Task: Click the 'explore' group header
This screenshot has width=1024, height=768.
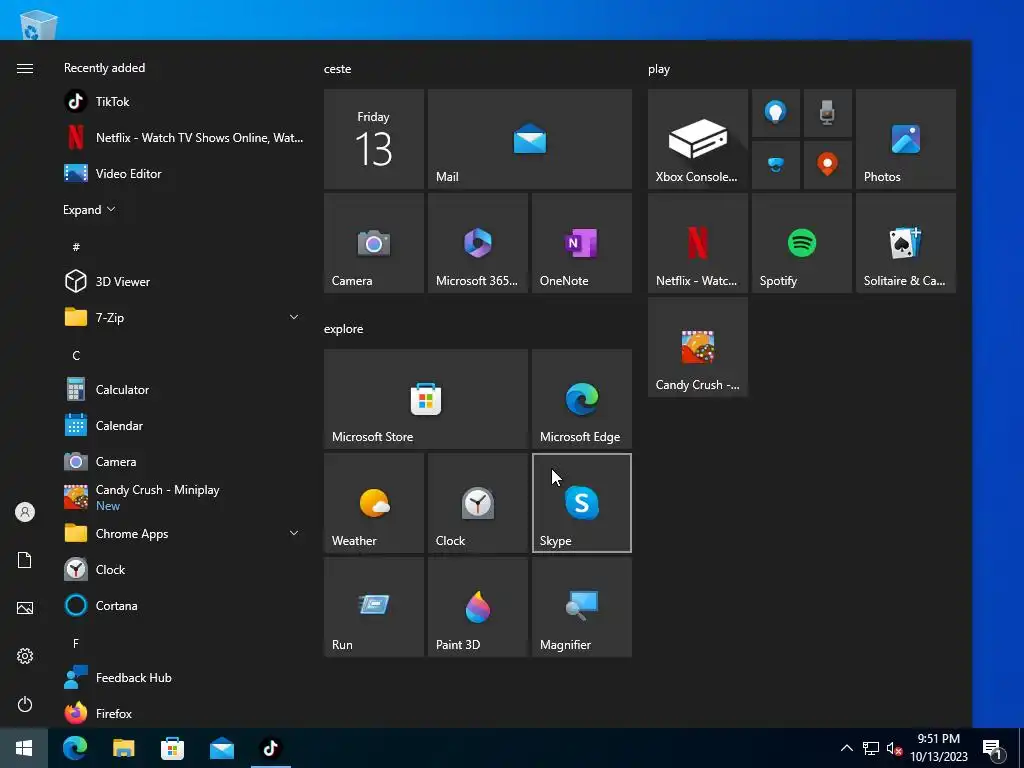Action: click(x=344, y=329)
